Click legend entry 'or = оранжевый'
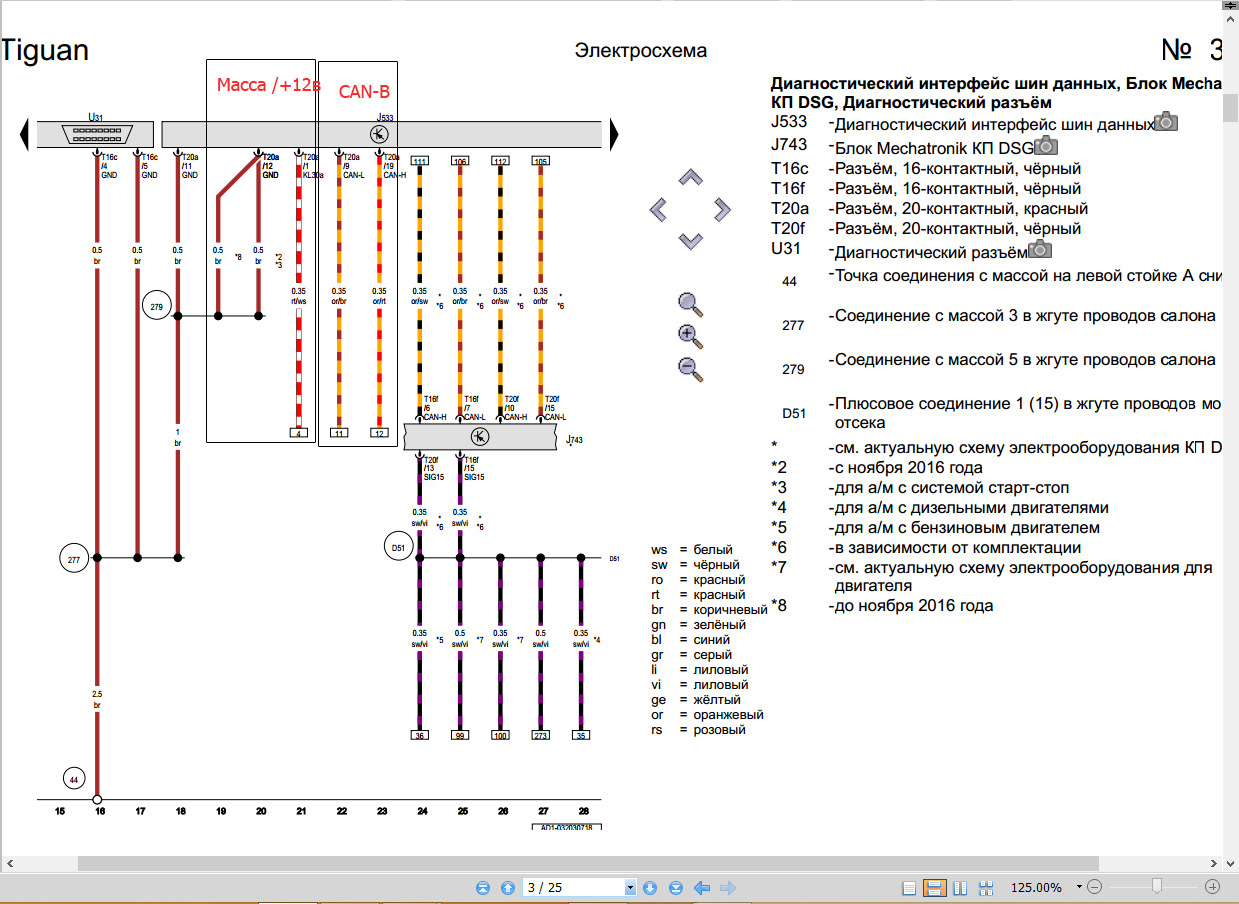This screenshot has width=1239, height=904. (x=707, y=714)
